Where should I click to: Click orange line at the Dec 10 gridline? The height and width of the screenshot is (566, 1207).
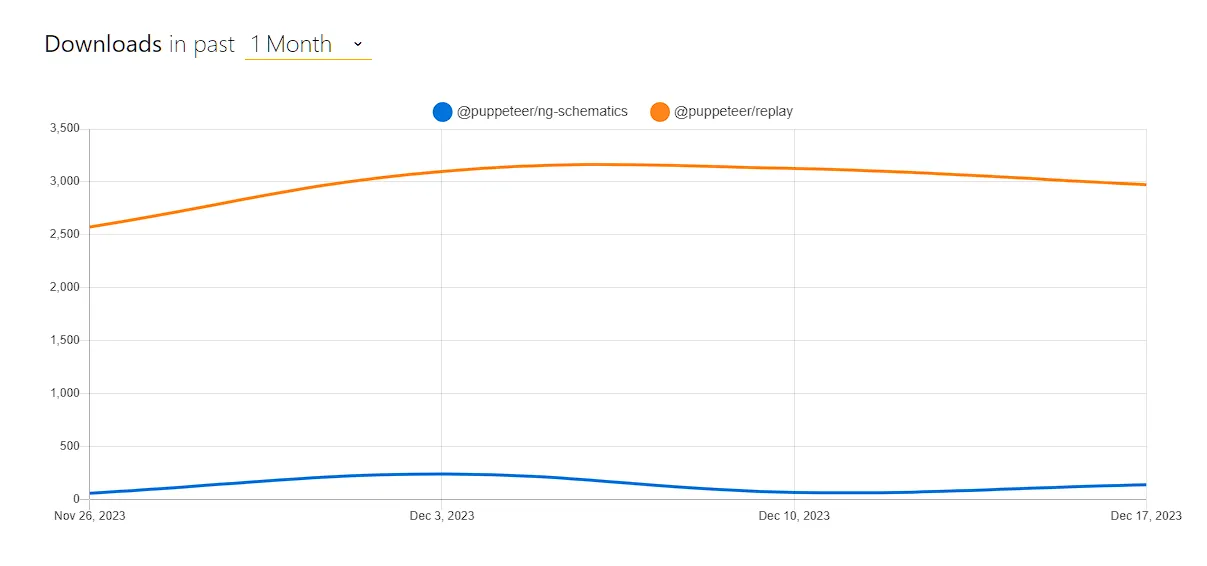[794, 168]
